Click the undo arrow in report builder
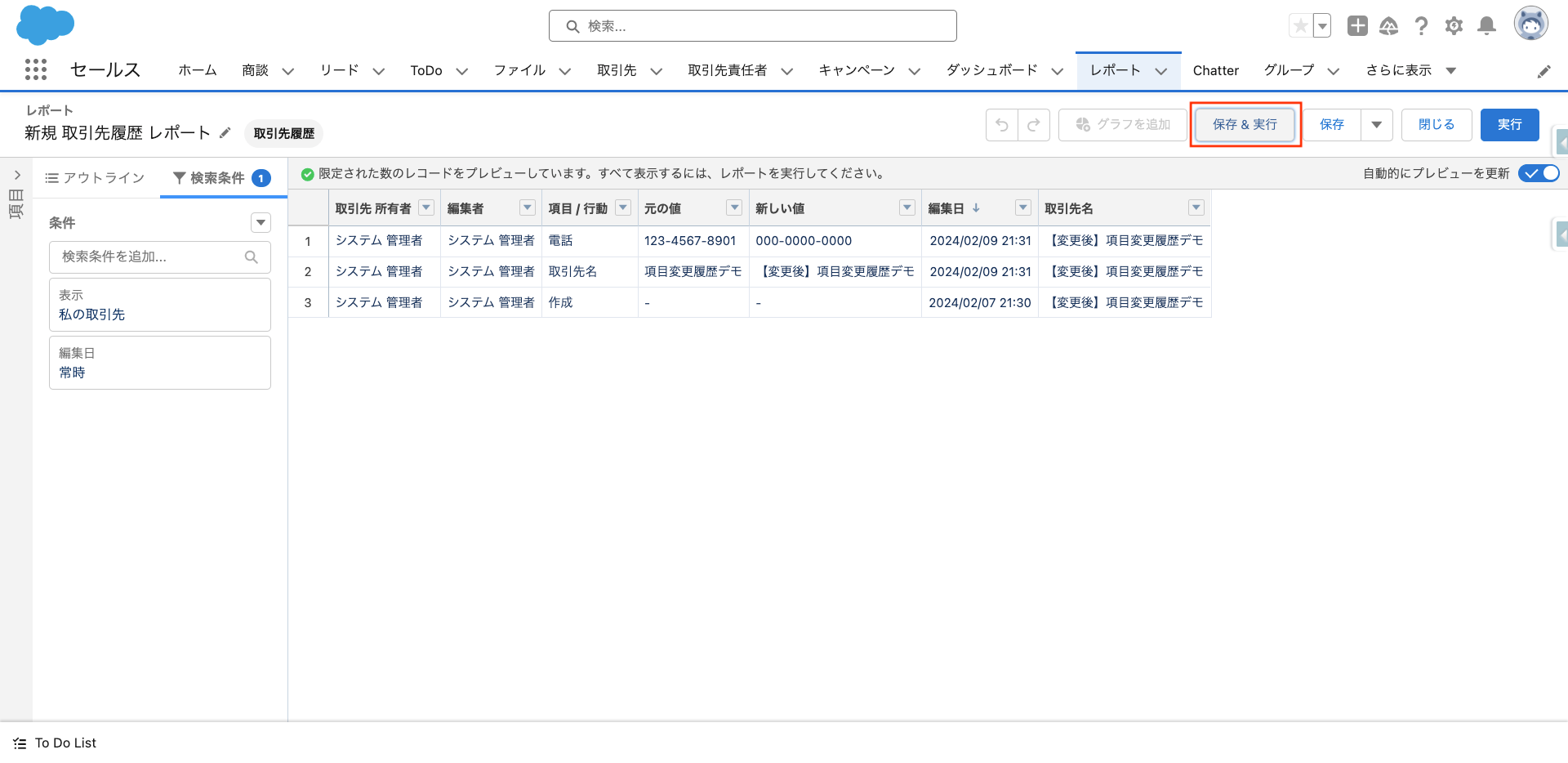 [1001, 124]
